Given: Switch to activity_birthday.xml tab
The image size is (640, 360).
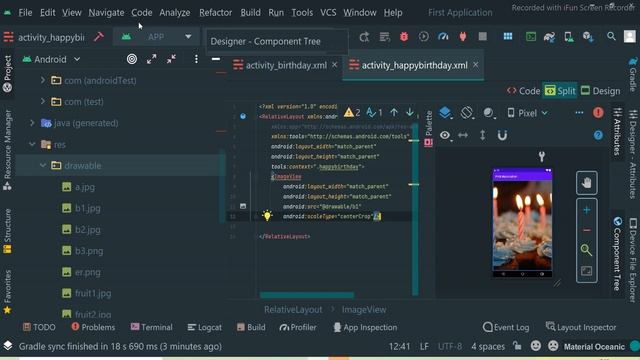Looking at the screenshot, I should tap(286, 65).
